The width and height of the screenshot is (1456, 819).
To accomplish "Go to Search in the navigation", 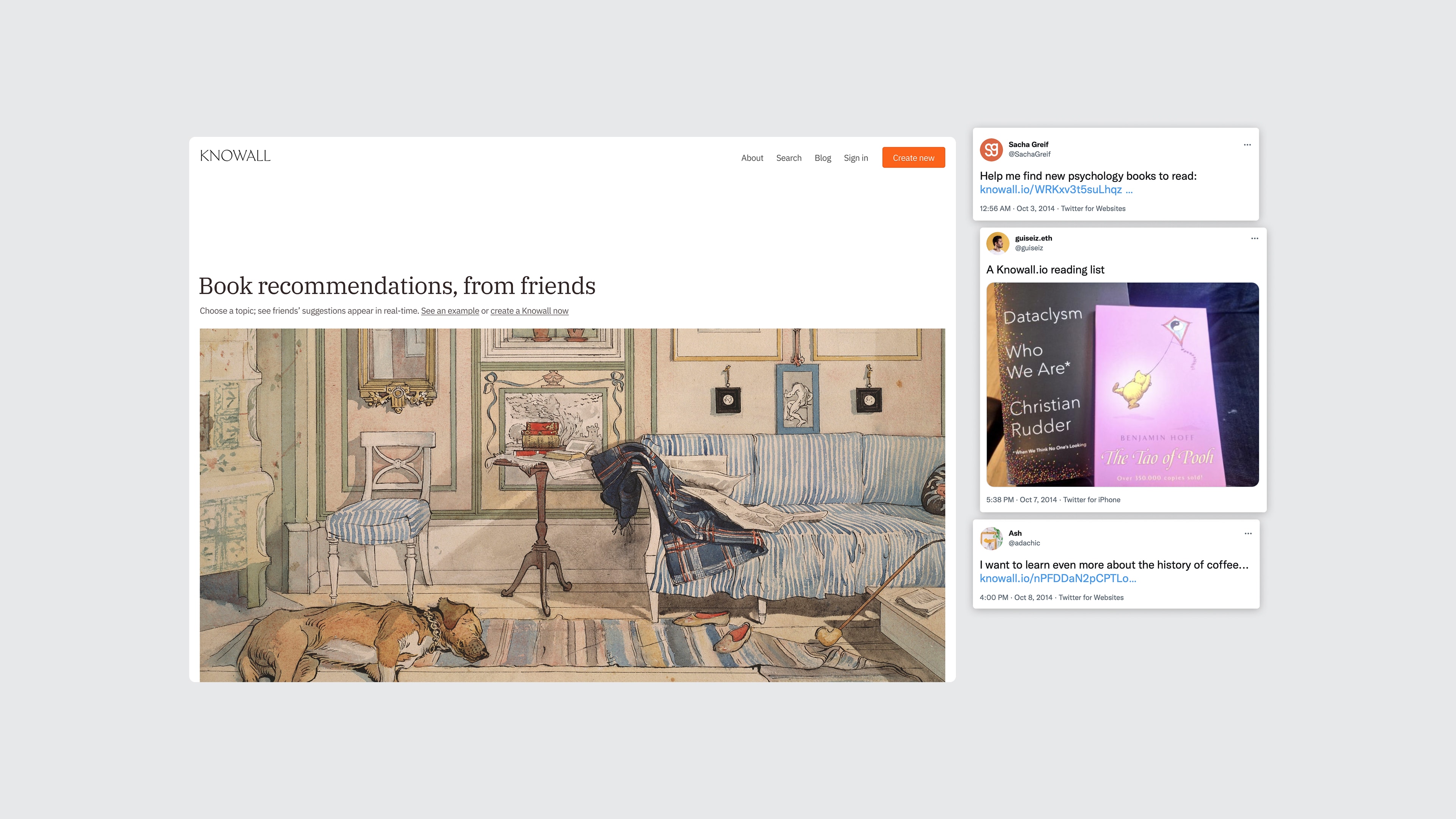I will (789, 158).
